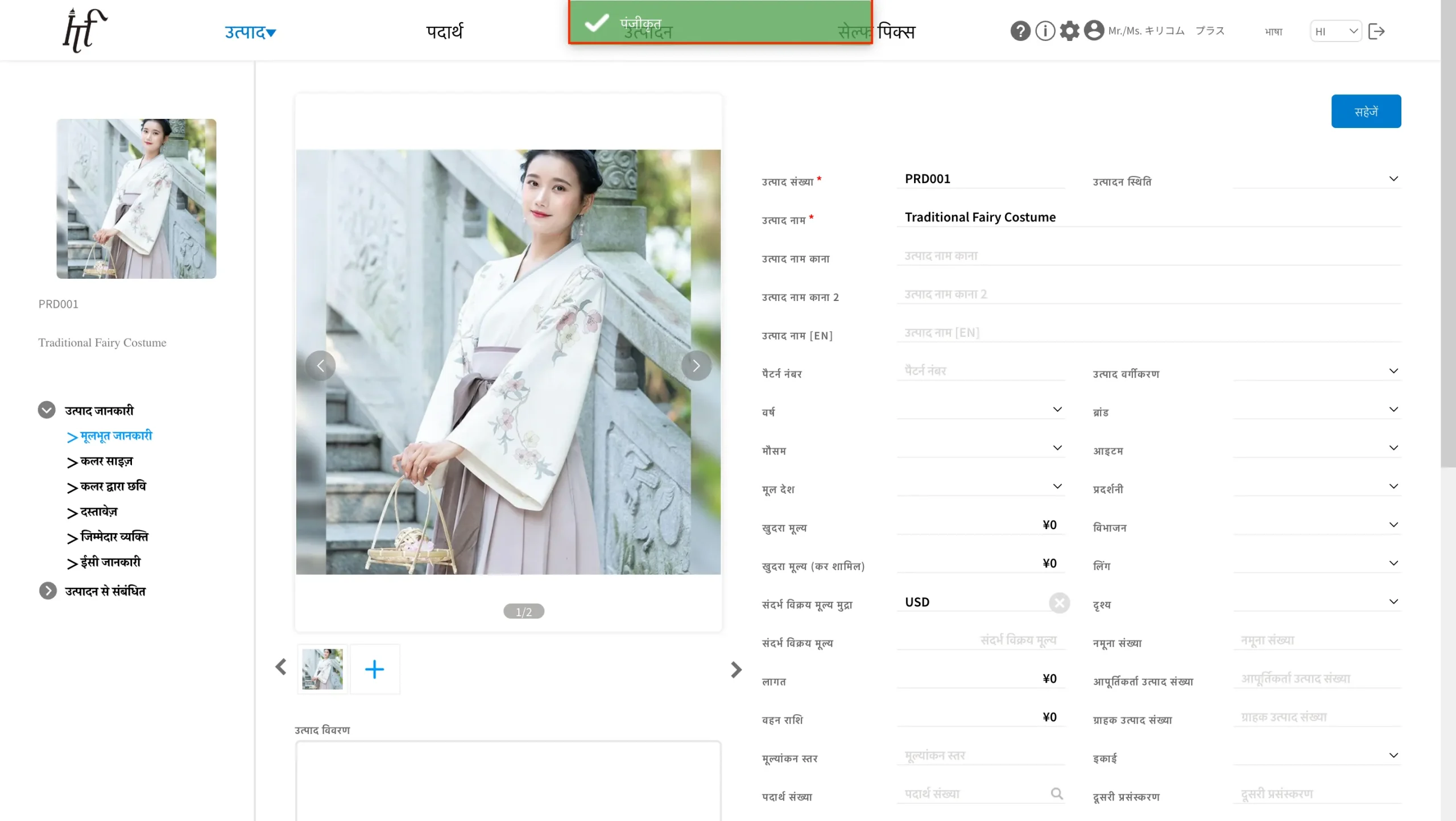Viewport: 1456px width, 821px height.
Task: Open the वर्ष dropdown
Action: tap(981, 410)
